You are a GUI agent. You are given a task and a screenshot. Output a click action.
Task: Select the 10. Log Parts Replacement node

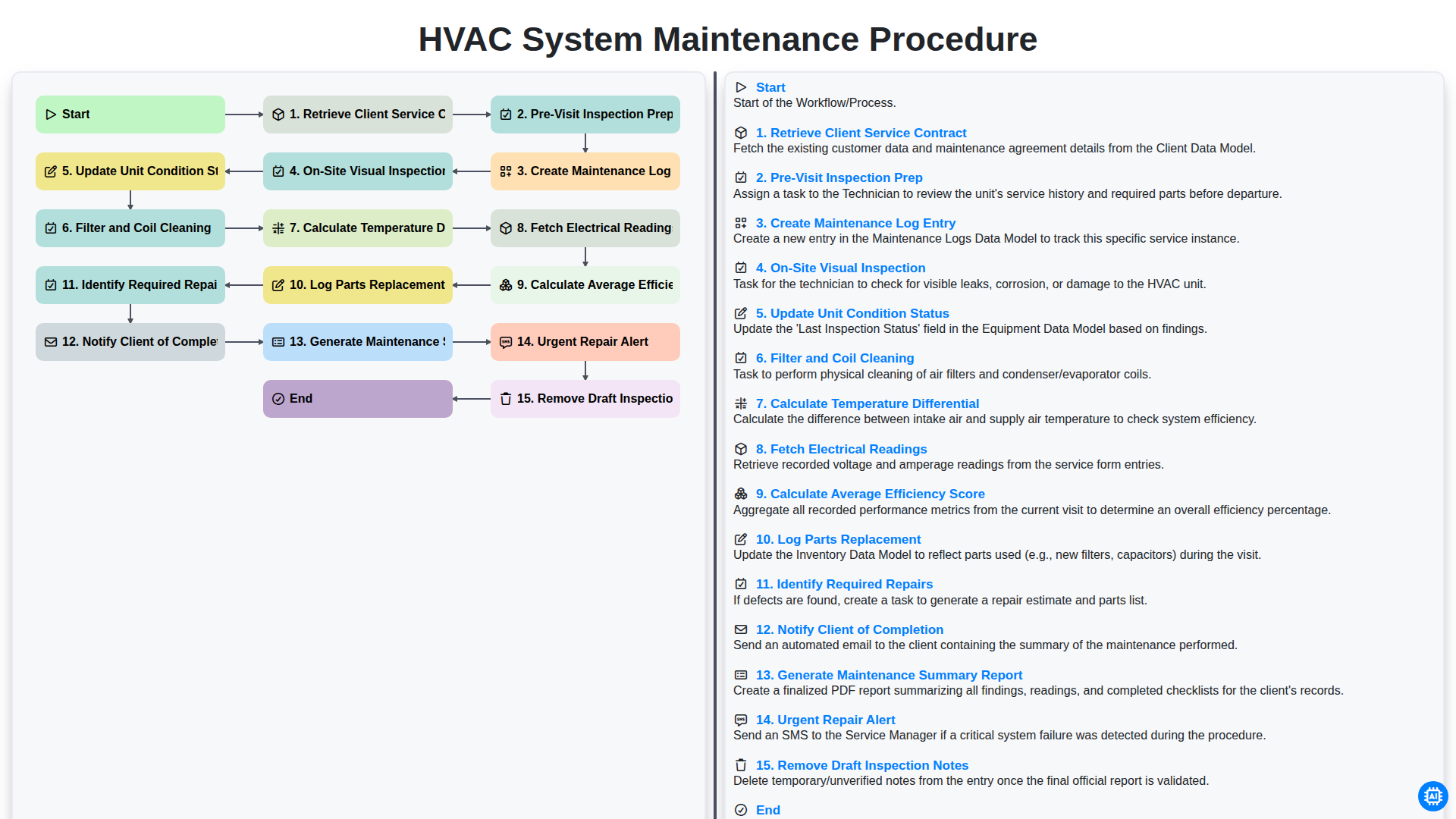[358, 285]
